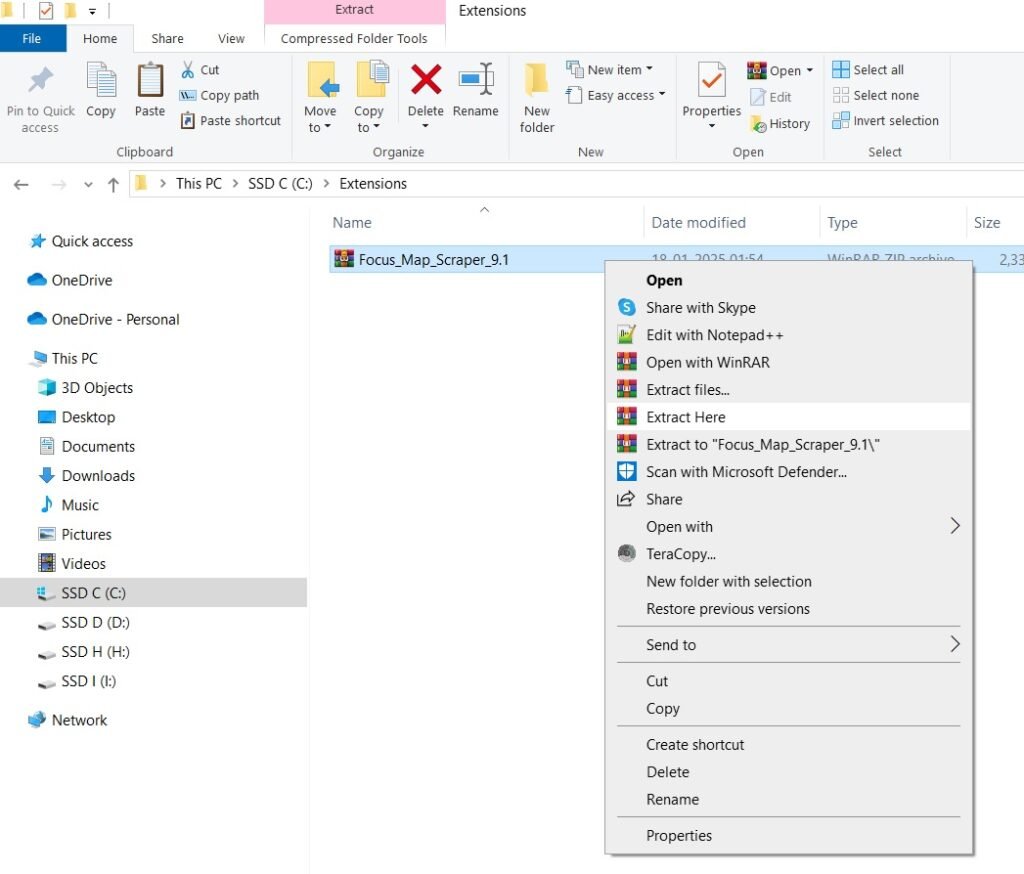Expand the Open with submenu
This screenshot has height=874, width=1024.
point(680,526)
